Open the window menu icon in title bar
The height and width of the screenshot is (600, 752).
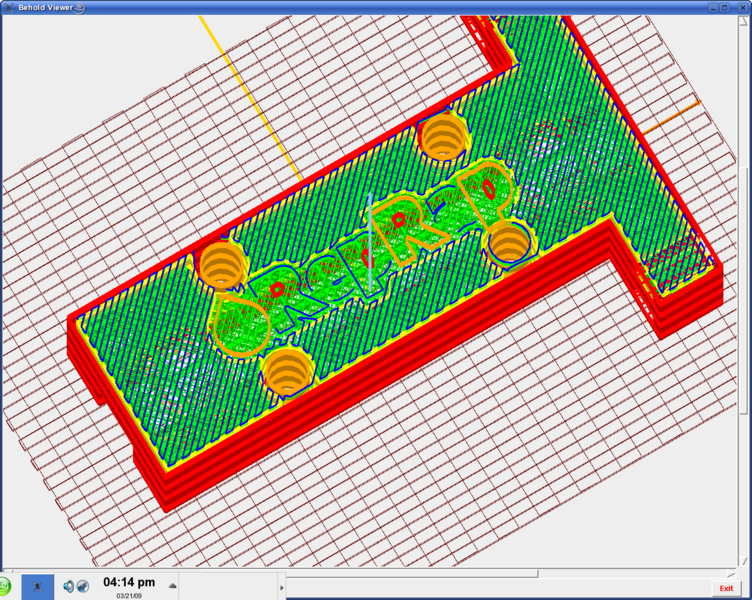7,7
